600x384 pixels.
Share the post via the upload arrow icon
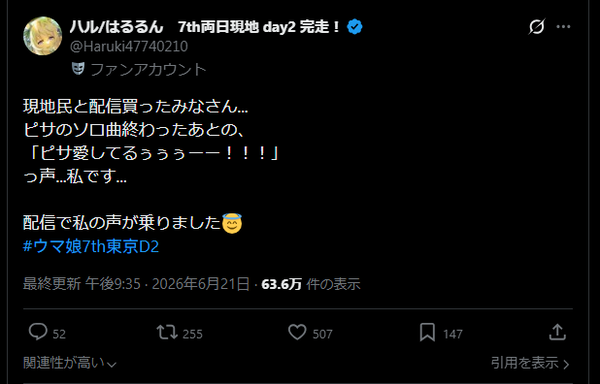coord(557,332)
